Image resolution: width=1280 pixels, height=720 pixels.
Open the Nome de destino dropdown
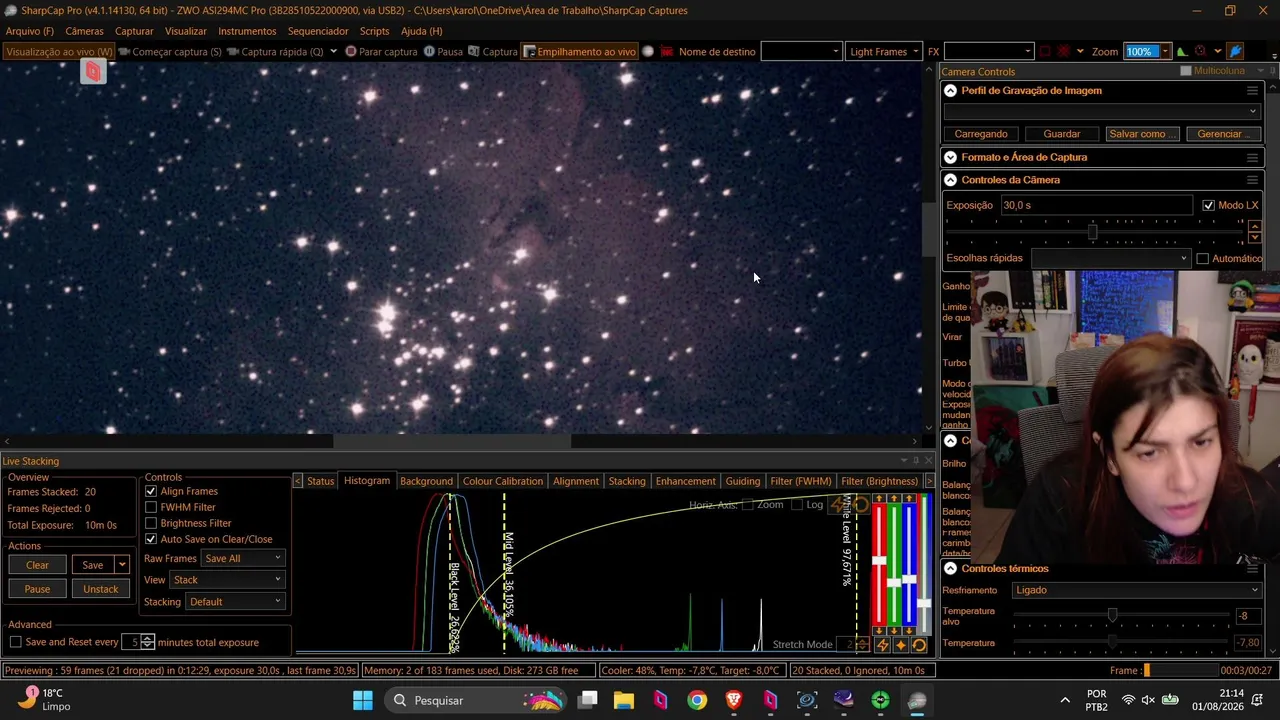801,51
